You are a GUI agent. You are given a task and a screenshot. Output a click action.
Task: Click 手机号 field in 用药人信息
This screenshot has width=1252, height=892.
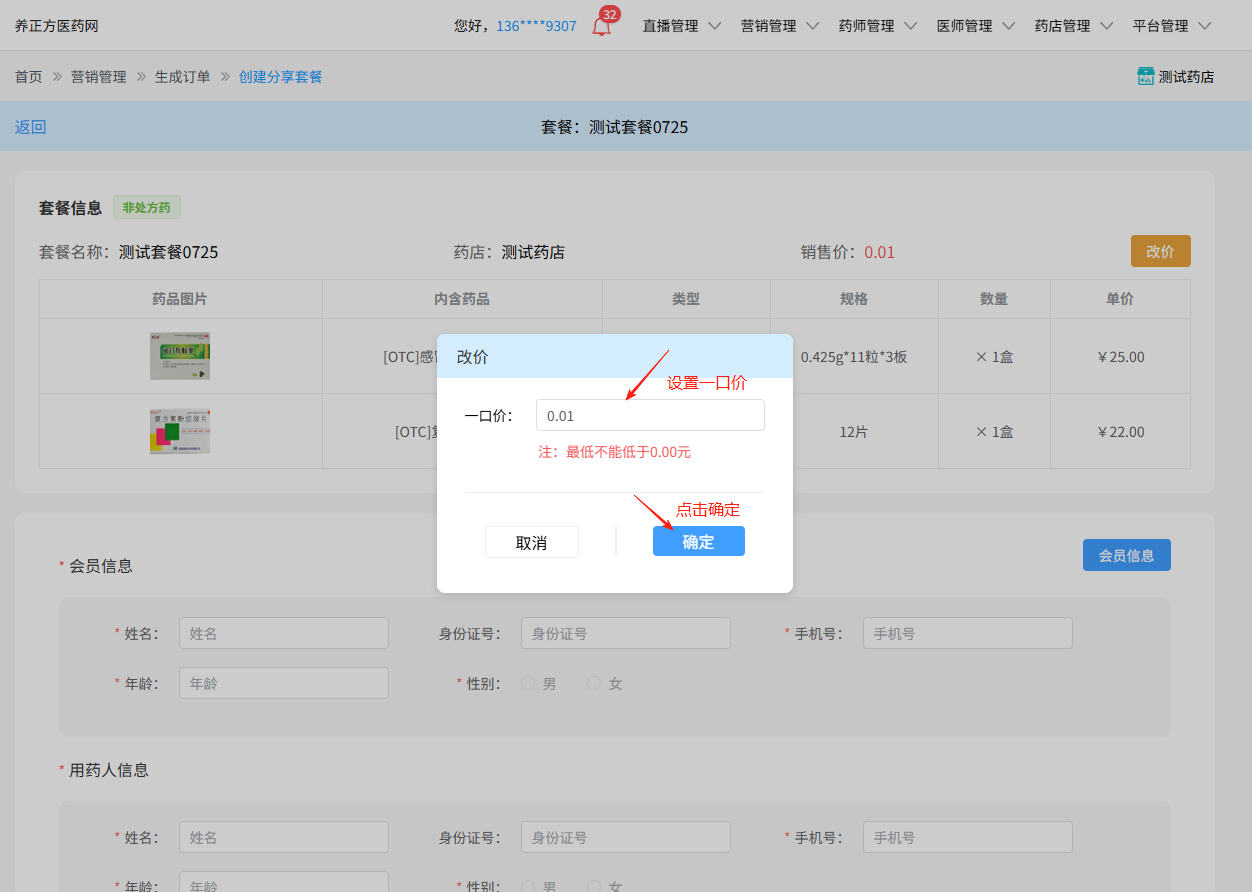968,837
